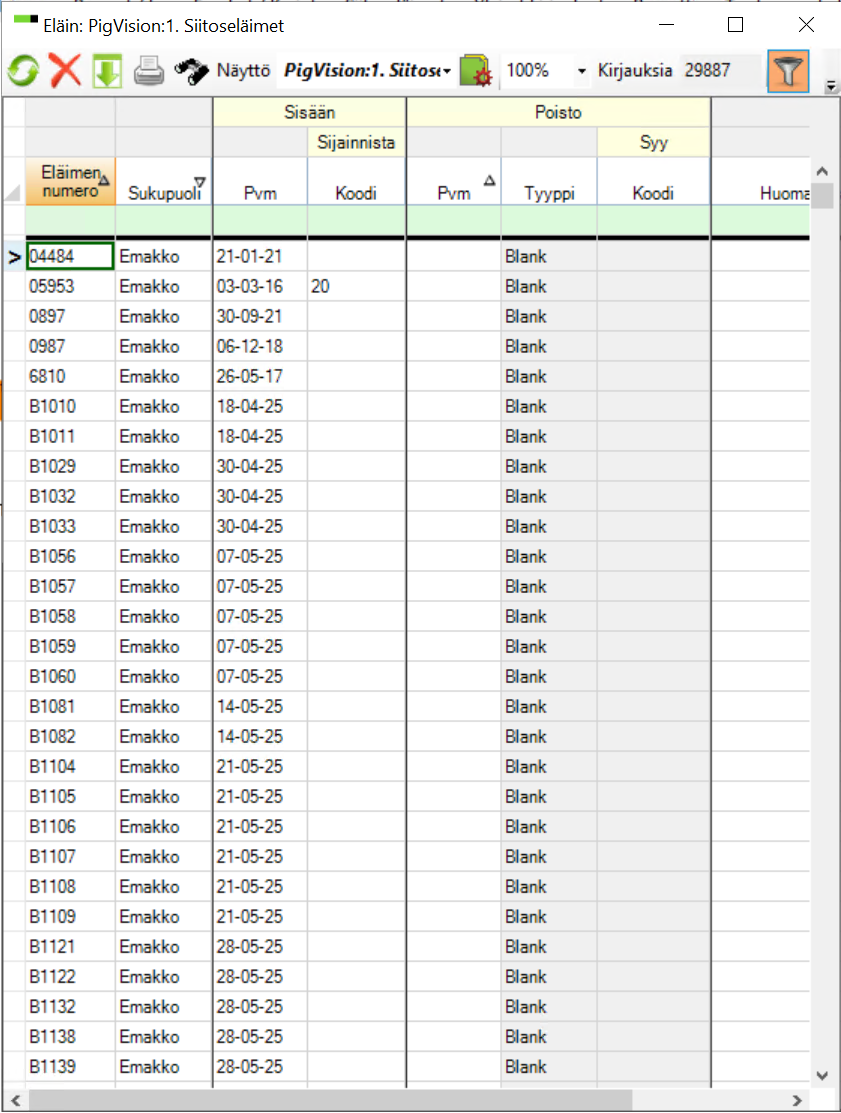Click the vertical scrollbar up arrow
The height and width of the screenshot is (1113, 841).
point(823,171)
